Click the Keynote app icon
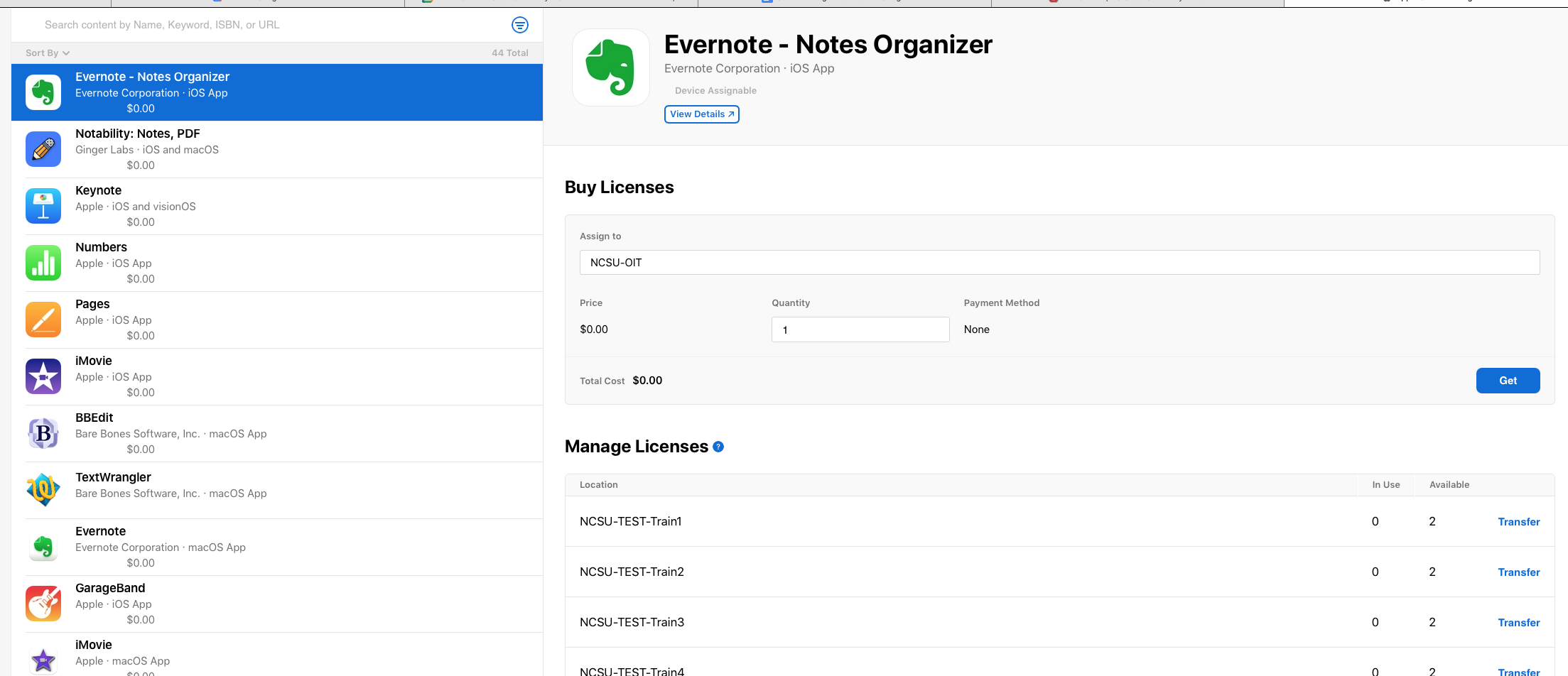This screenshot has height=676, width=1568. pyautogui.click(x=43, y=206)
